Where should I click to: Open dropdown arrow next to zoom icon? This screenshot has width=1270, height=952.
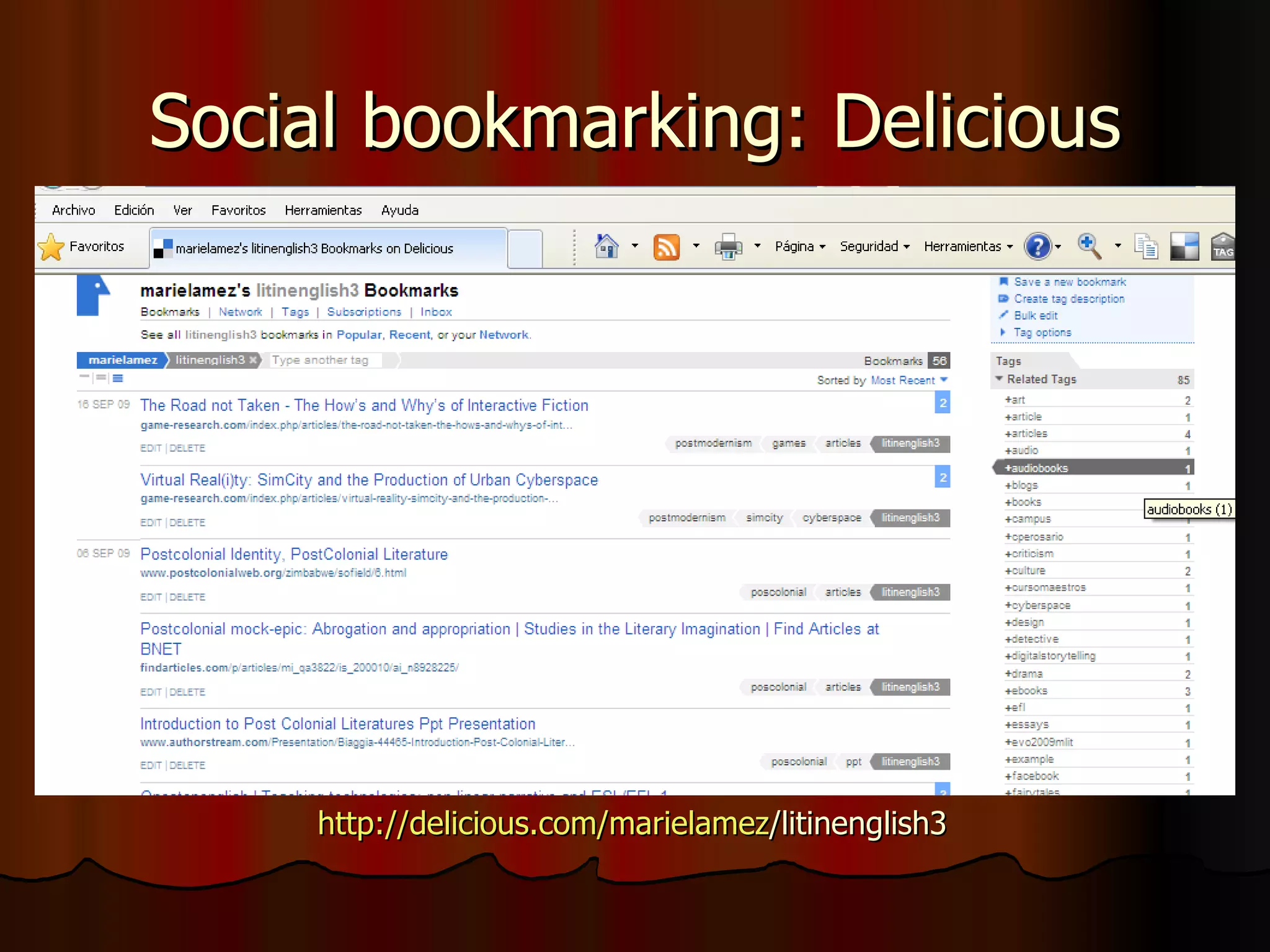(1117, 246)
